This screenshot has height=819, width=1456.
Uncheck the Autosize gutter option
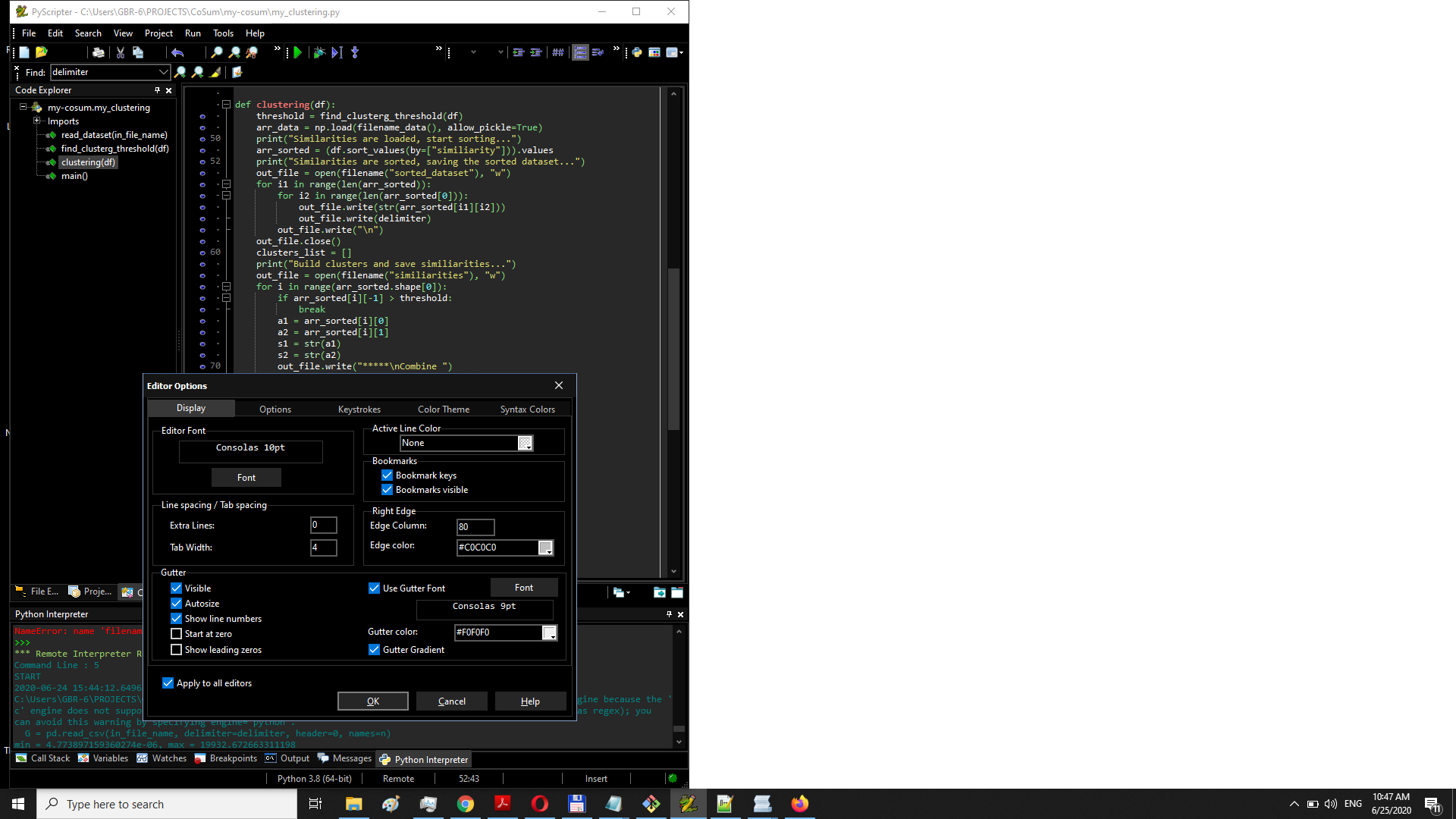177,603
